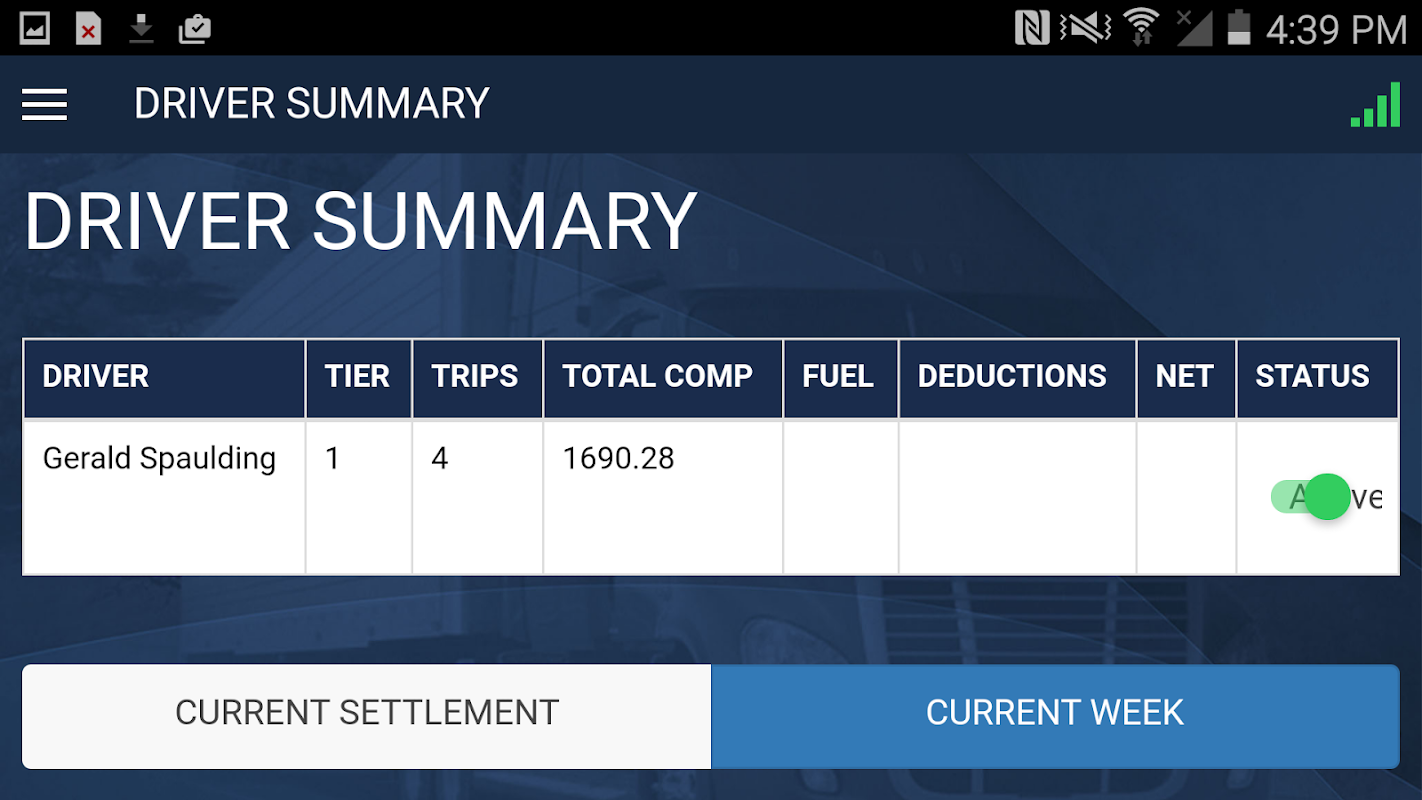Viewport: 1422px width, 800px height.
Task: Tap the download notification icon
Action: [141, 28]
